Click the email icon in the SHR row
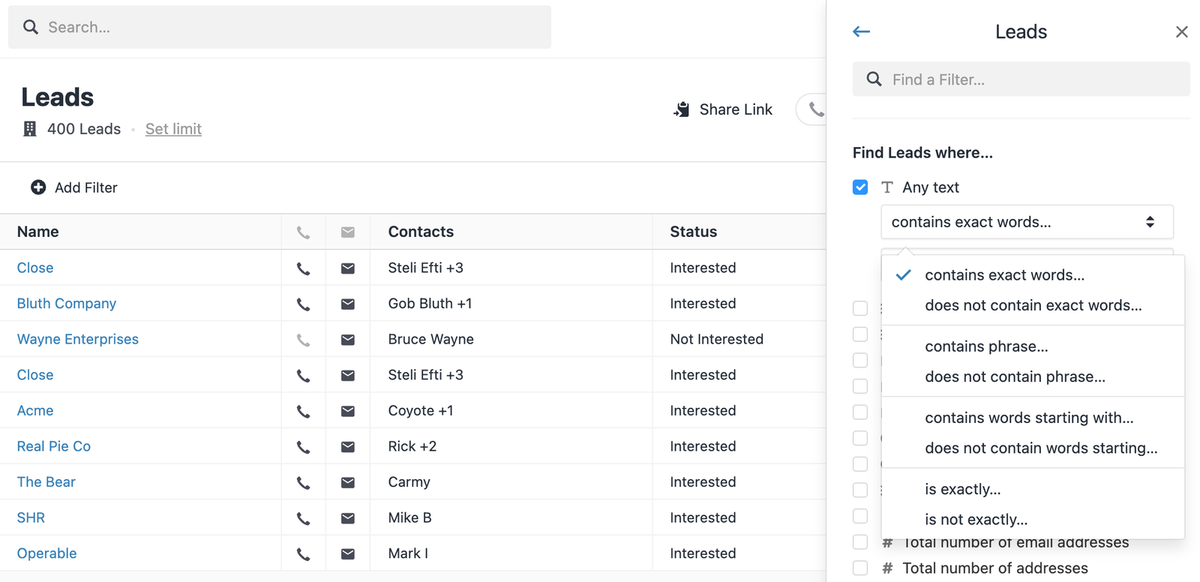 (348, 518)
